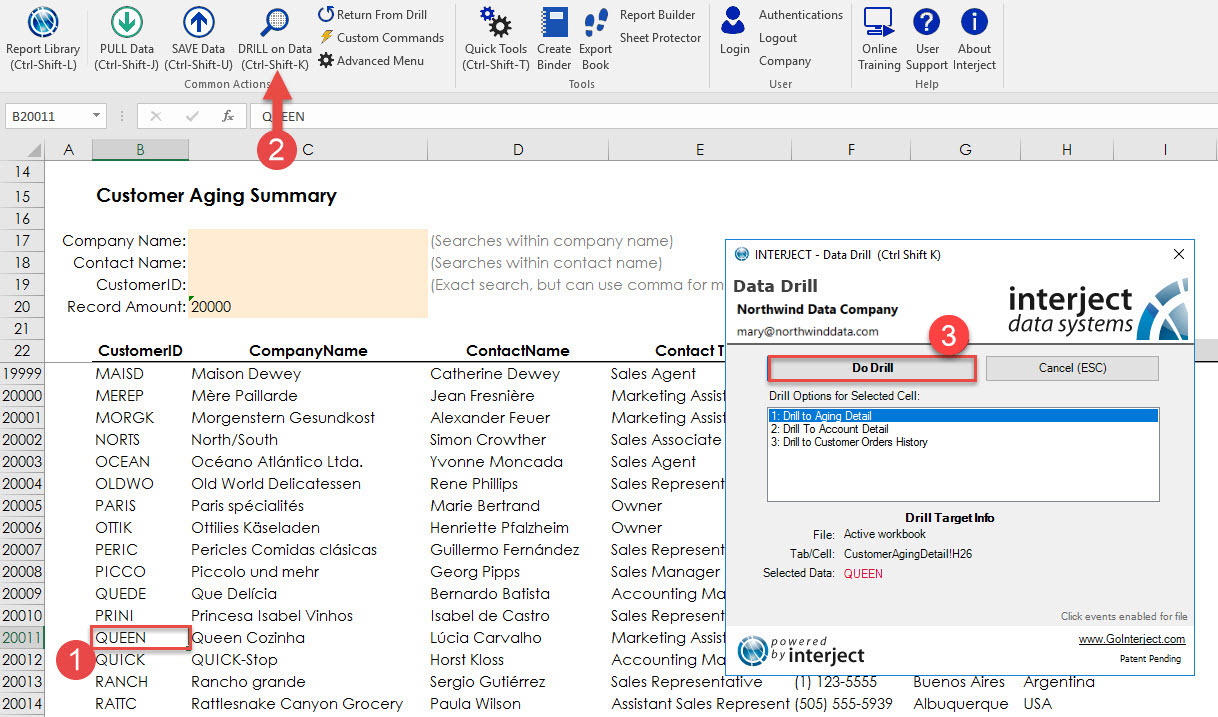Select cell Lúcia Carvalho
The width and height of the screenshot is (1218, 717).
[517, 637]
